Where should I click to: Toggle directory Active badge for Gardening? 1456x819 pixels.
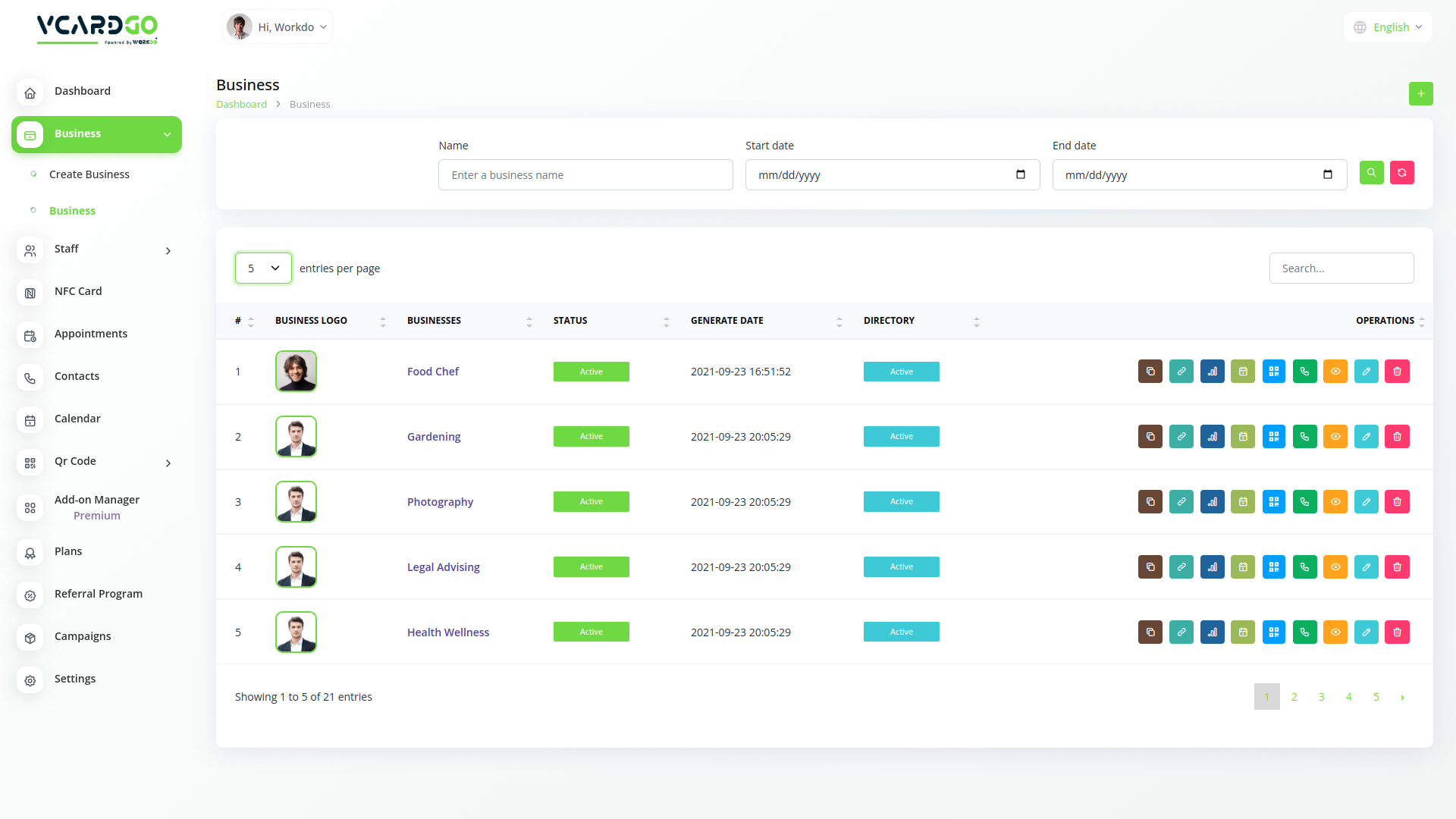901,437
